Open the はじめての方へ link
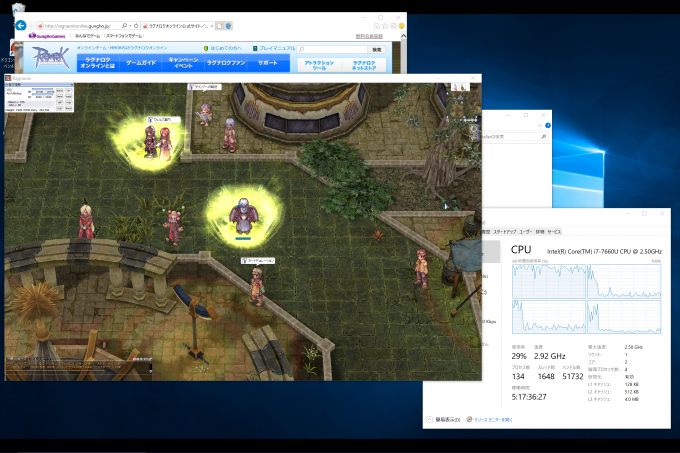Viewport: 680px width, 453px height. pos(223,48)
